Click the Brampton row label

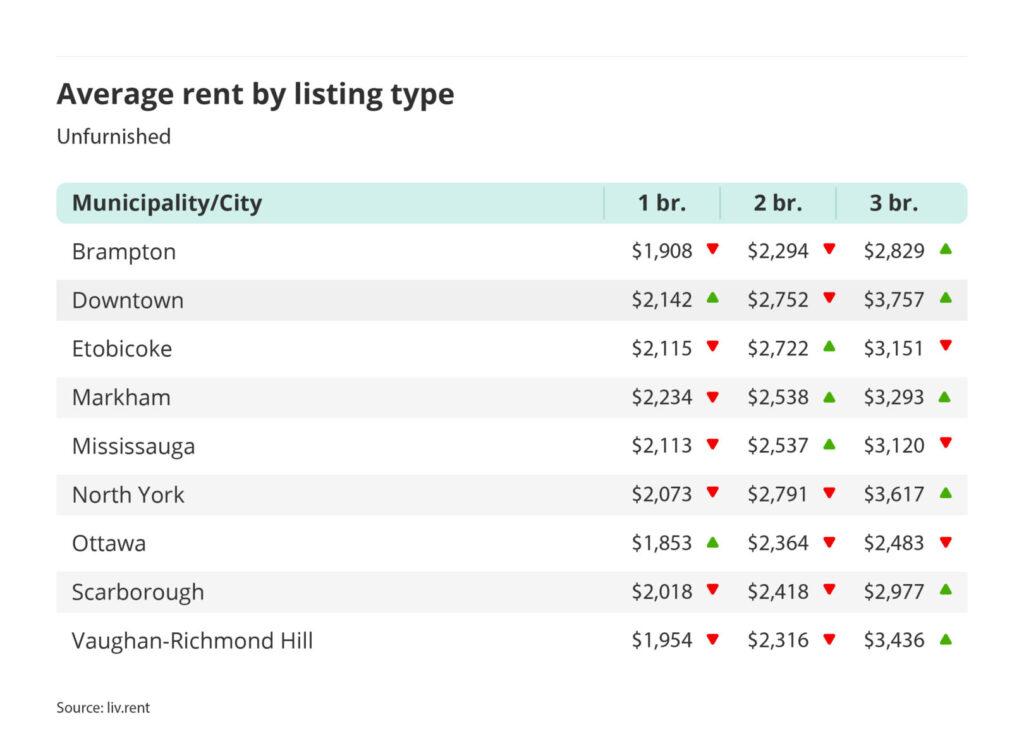click(x=123, y=251)
